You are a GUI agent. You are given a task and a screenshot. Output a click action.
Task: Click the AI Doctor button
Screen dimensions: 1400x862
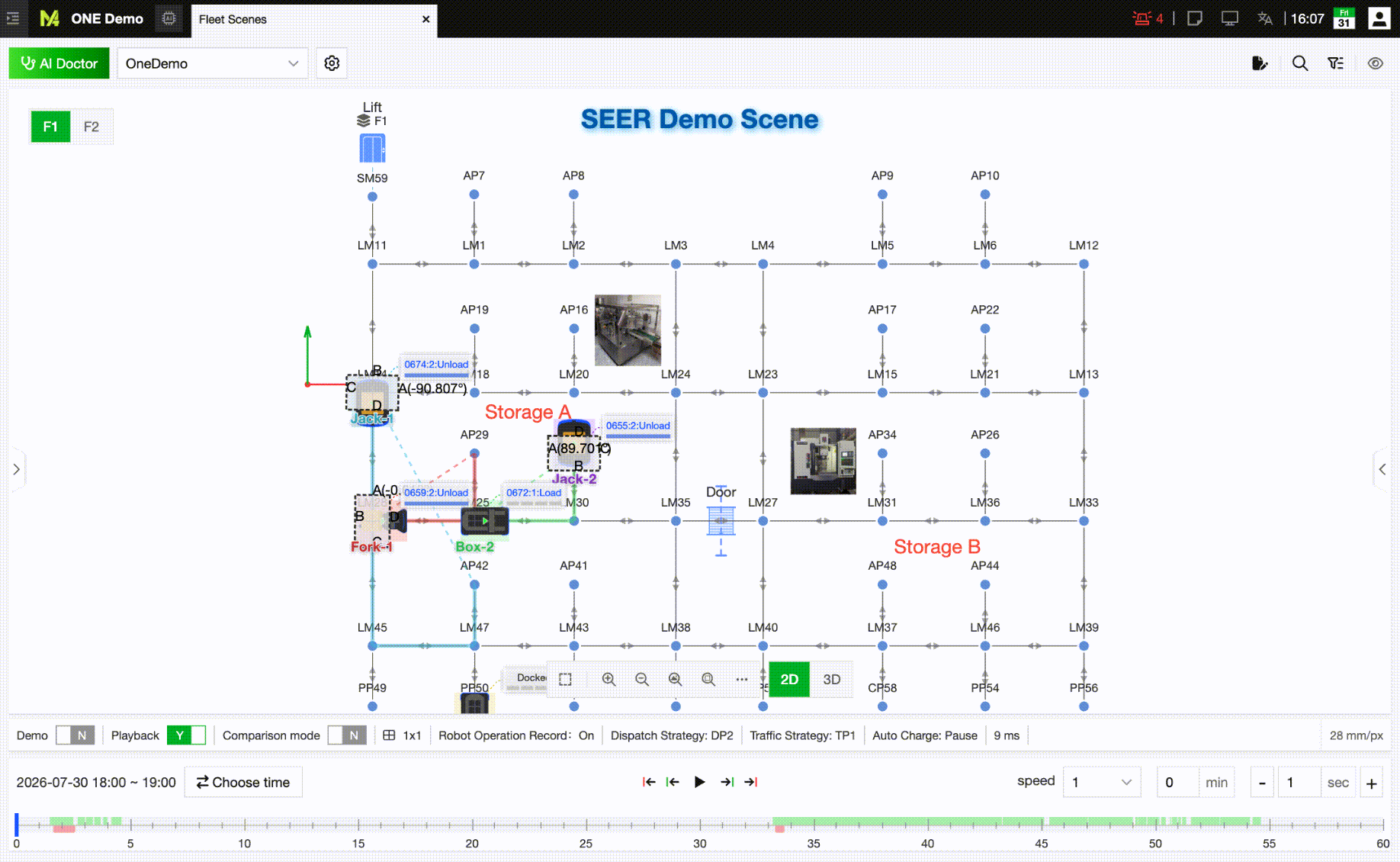click(59, 63)
